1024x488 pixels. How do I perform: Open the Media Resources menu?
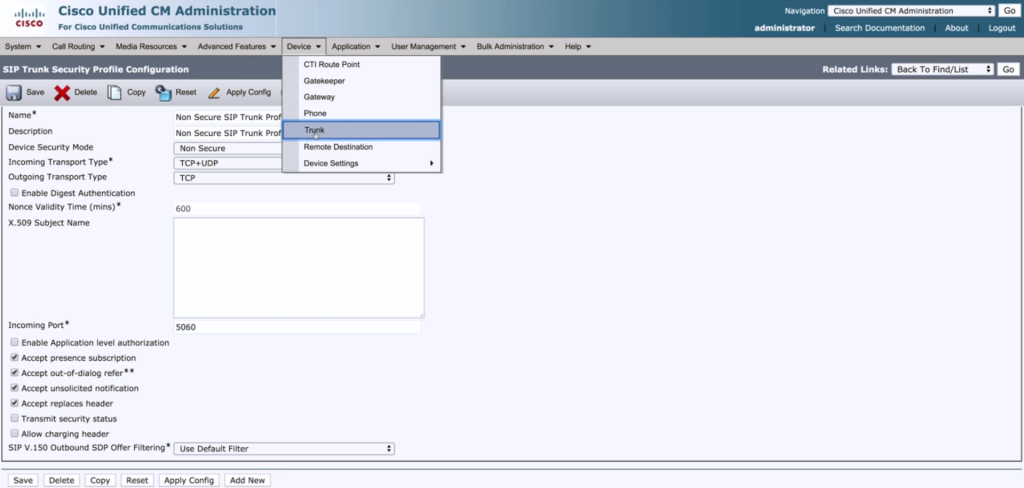point(152,46)
